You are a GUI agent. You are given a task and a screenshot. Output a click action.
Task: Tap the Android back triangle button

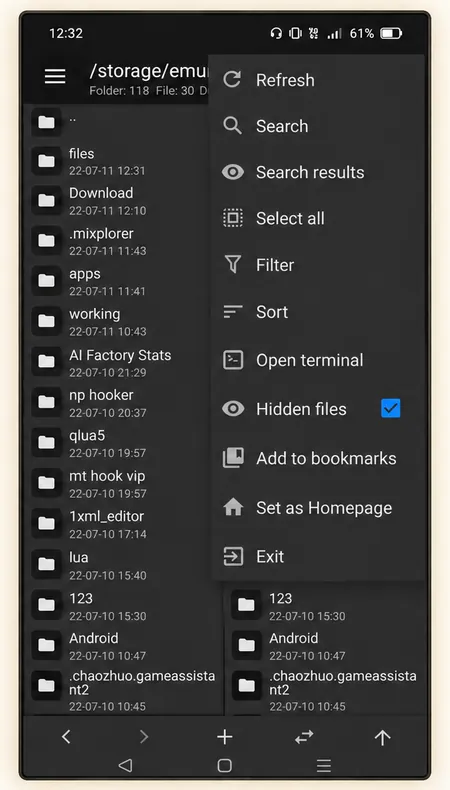125,766
